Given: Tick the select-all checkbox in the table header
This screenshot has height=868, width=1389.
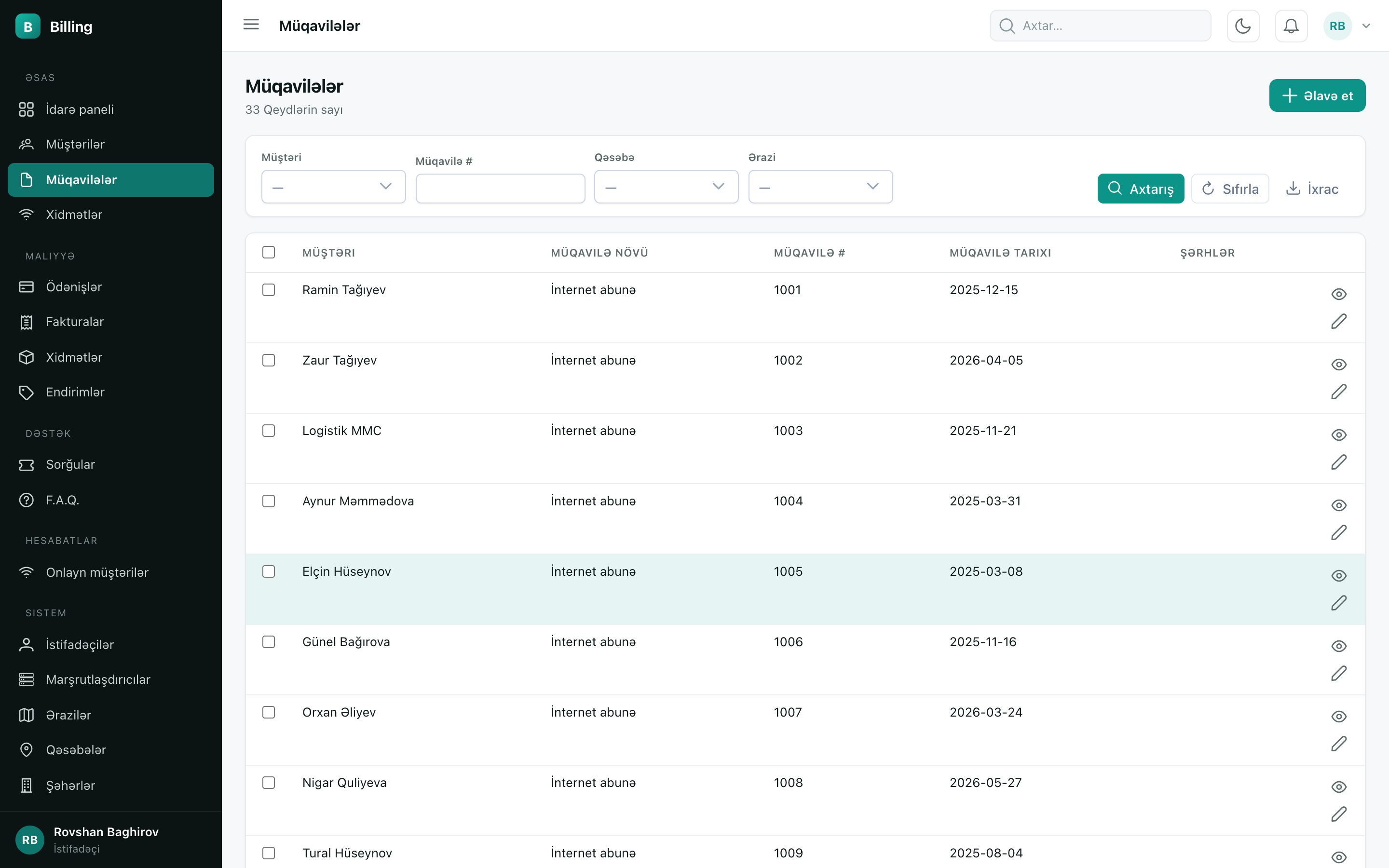Looking at the screenshot, I should pos(269,252).
